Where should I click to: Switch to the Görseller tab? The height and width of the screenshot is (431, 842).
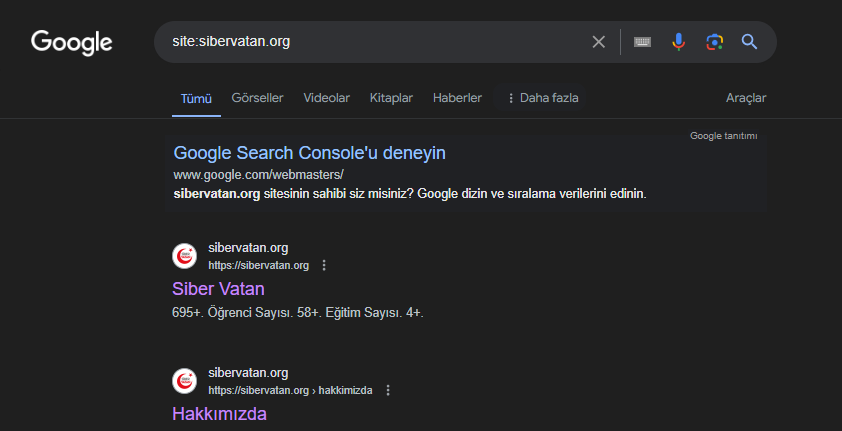tap(257, 98)
